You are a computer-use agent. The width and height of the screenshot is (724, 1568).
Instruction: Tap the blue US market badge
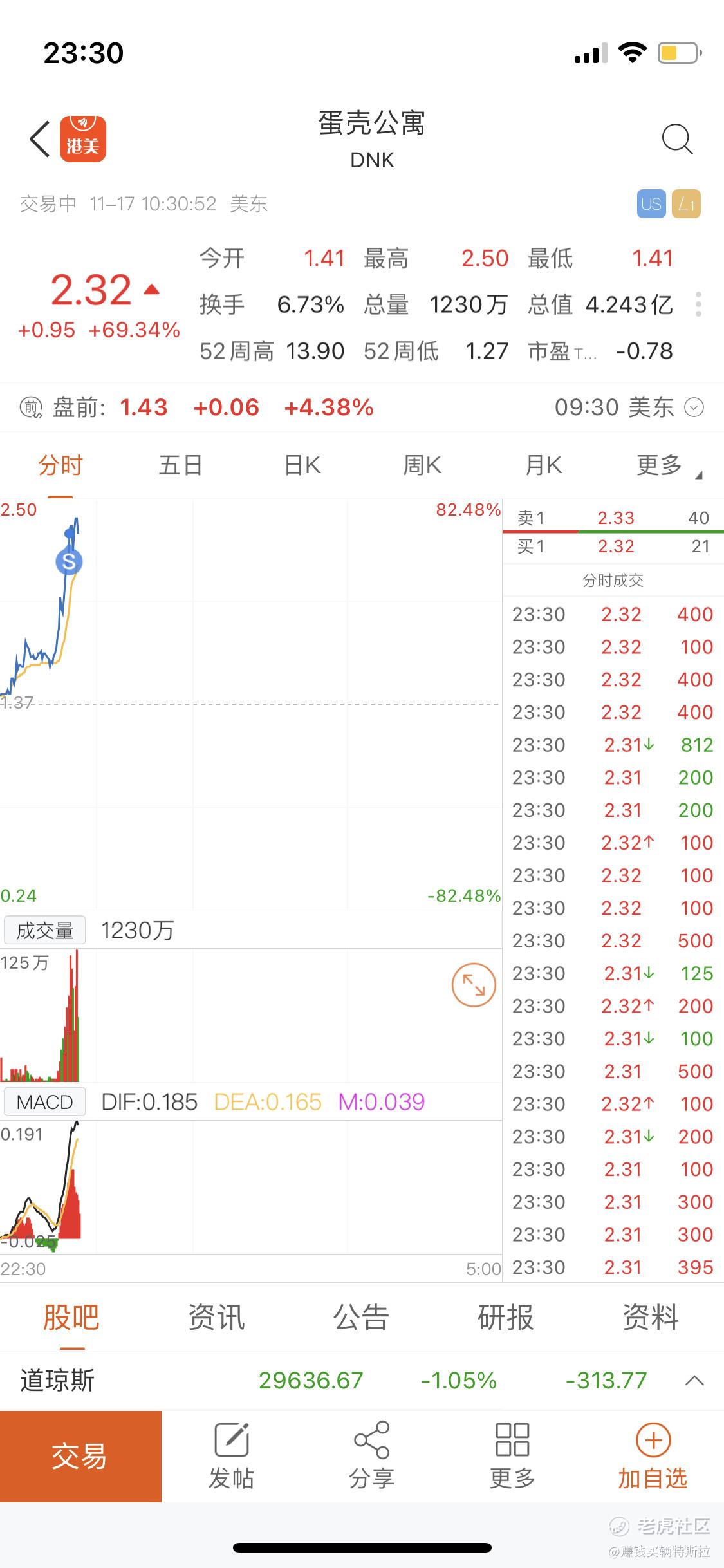click(651, 204)
